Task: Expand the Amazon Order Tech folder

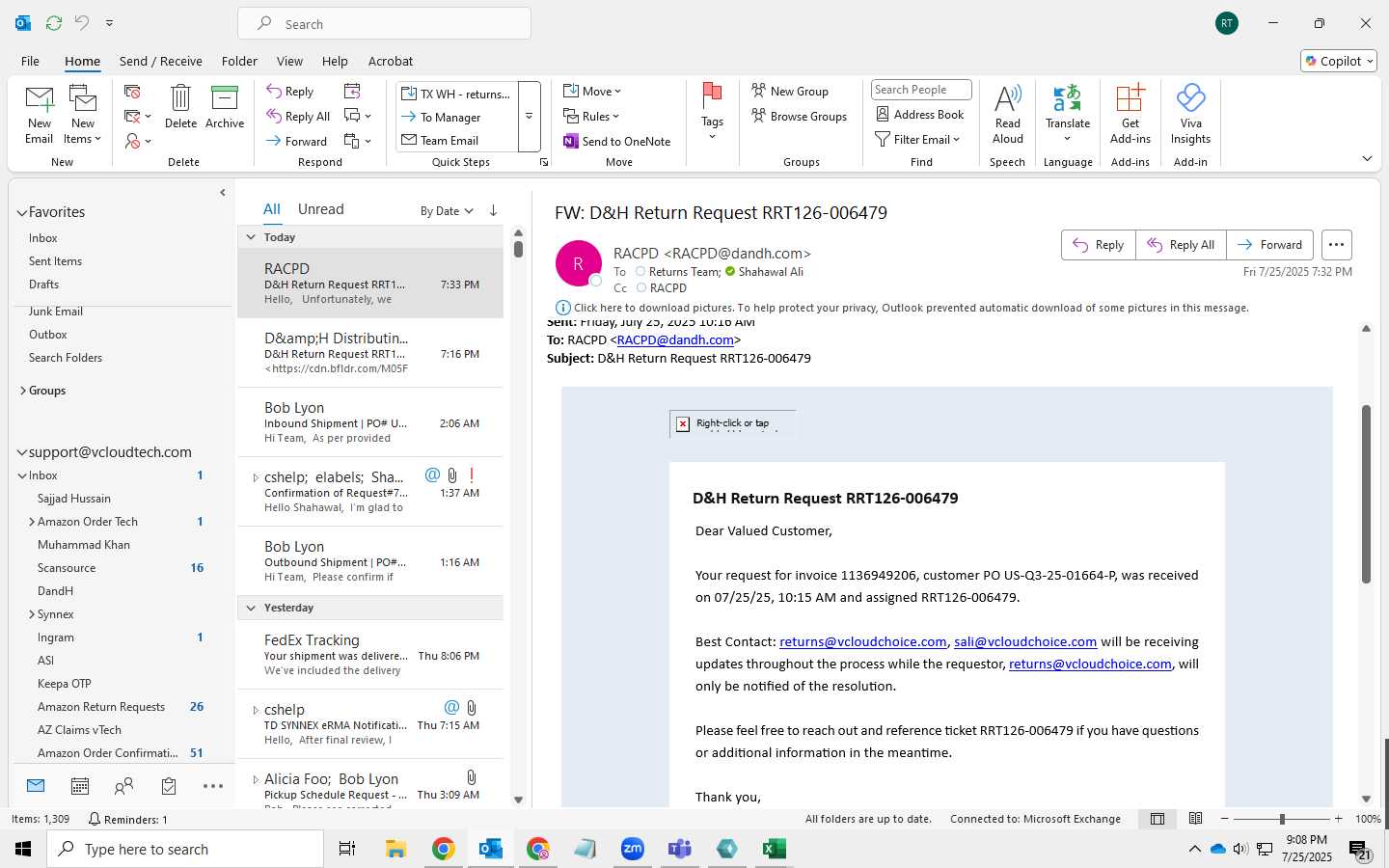Action: [32, 522]
